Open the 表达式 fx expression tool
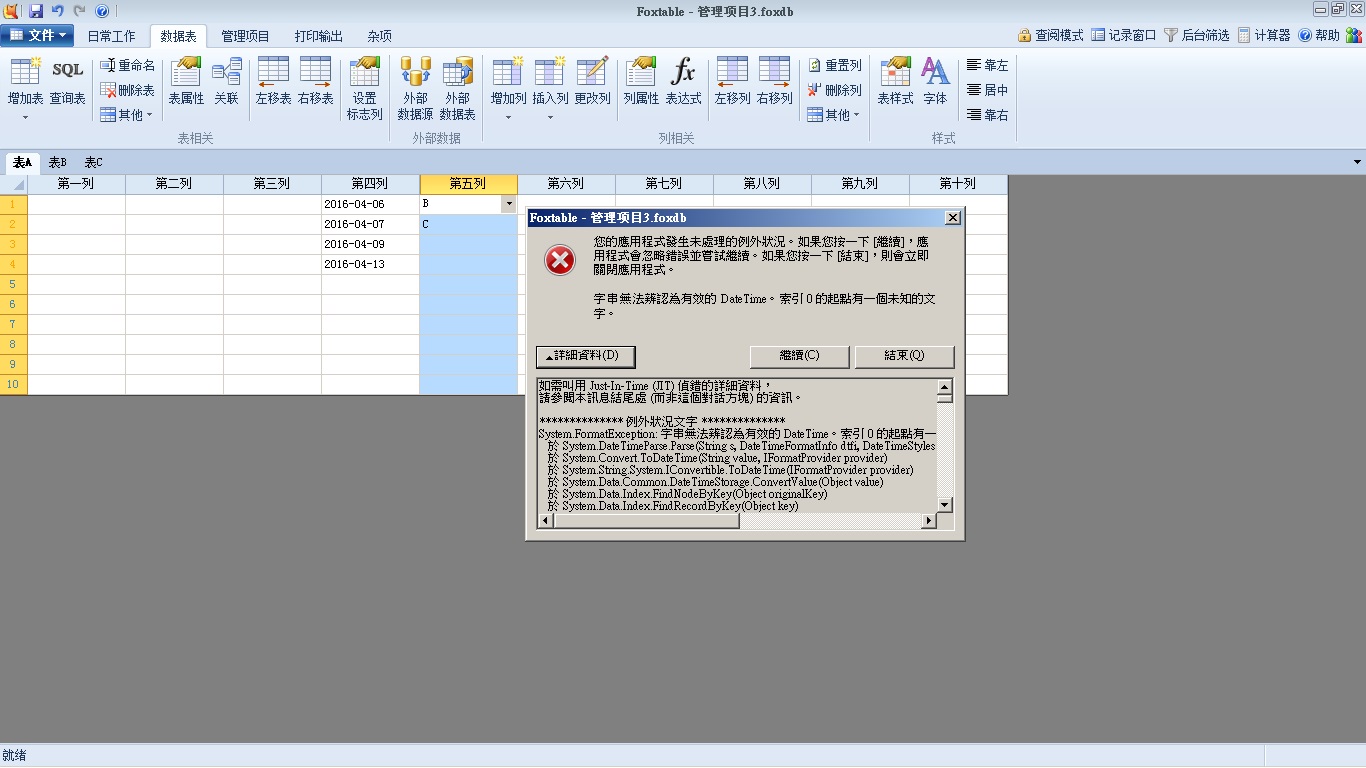Image resolution: width=1366 pixels, height=768 pixels. pyautogui.click(x=683, y=82)
